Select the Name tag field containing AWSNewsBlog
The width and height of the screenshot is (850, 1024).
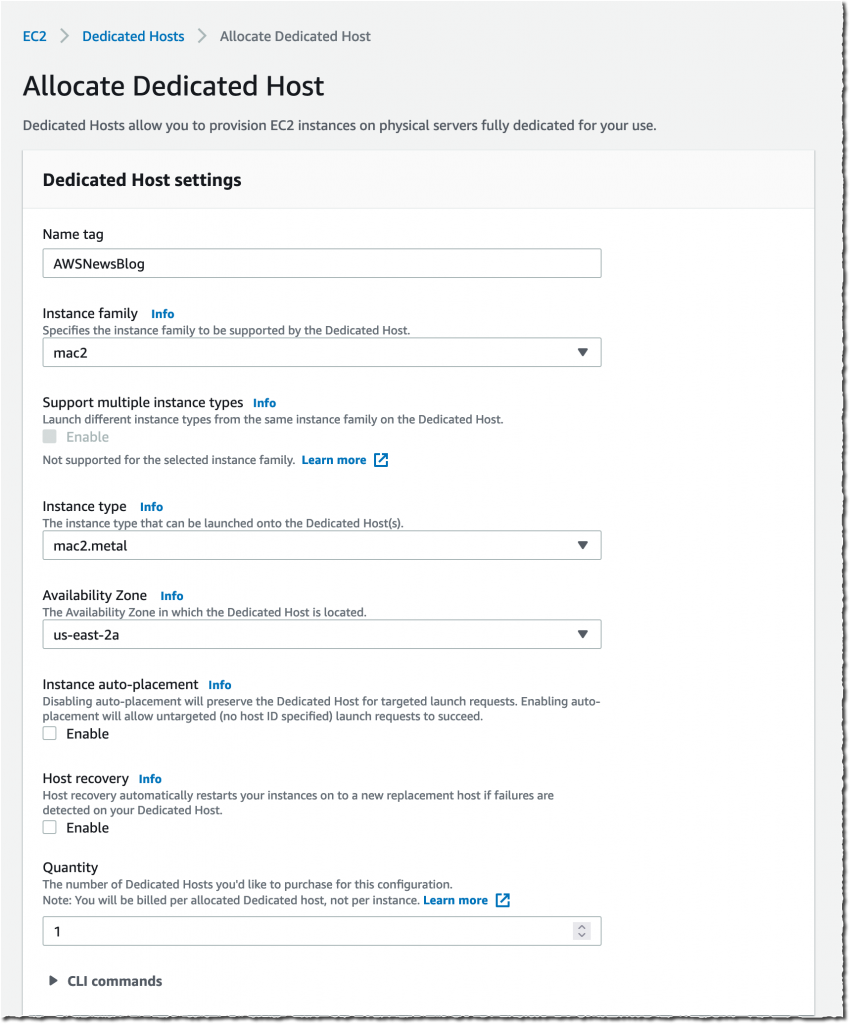click(x=321, y=263)
